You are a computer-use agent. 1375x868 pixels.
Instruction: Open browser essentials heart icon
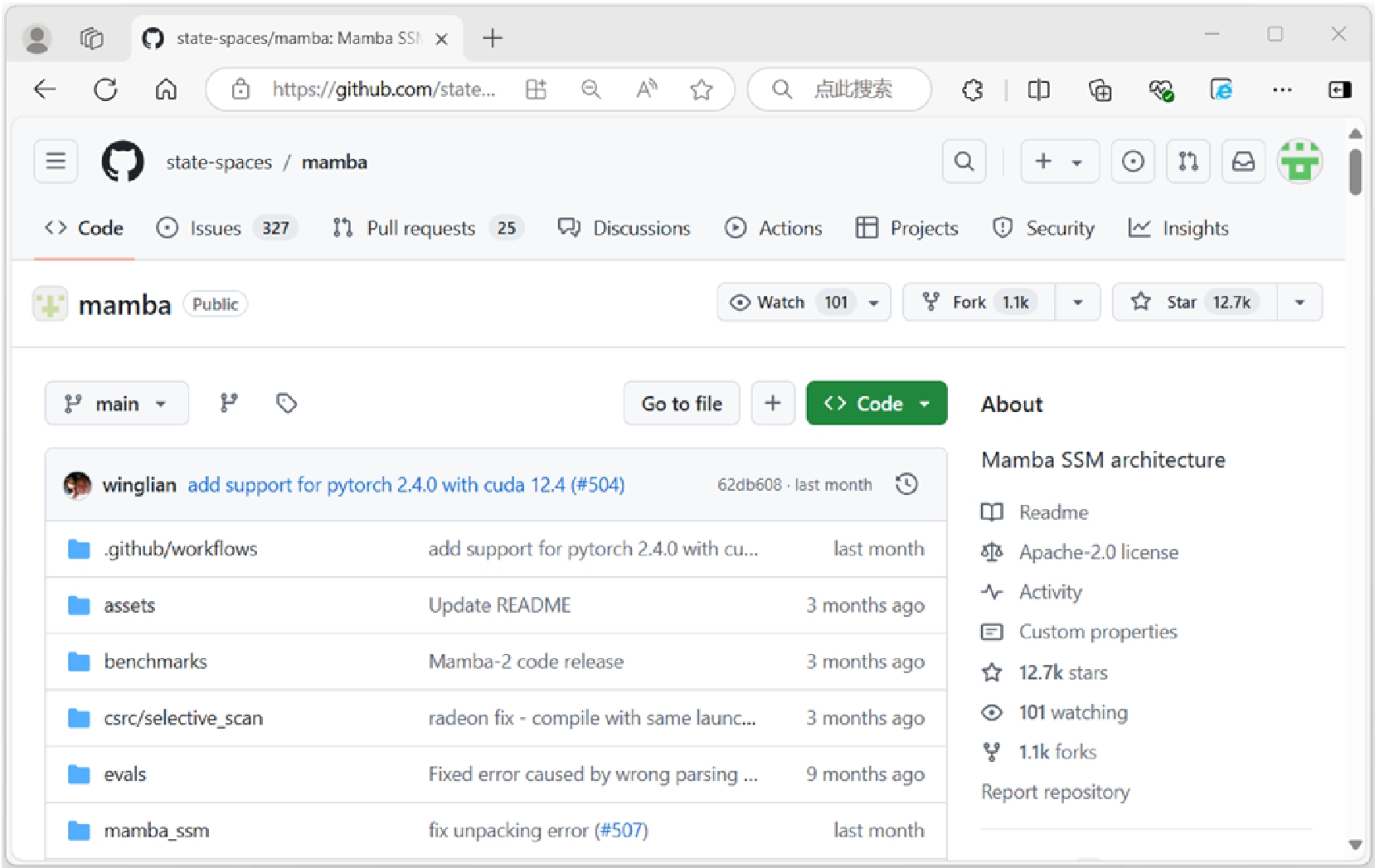tap(1160, 89)
